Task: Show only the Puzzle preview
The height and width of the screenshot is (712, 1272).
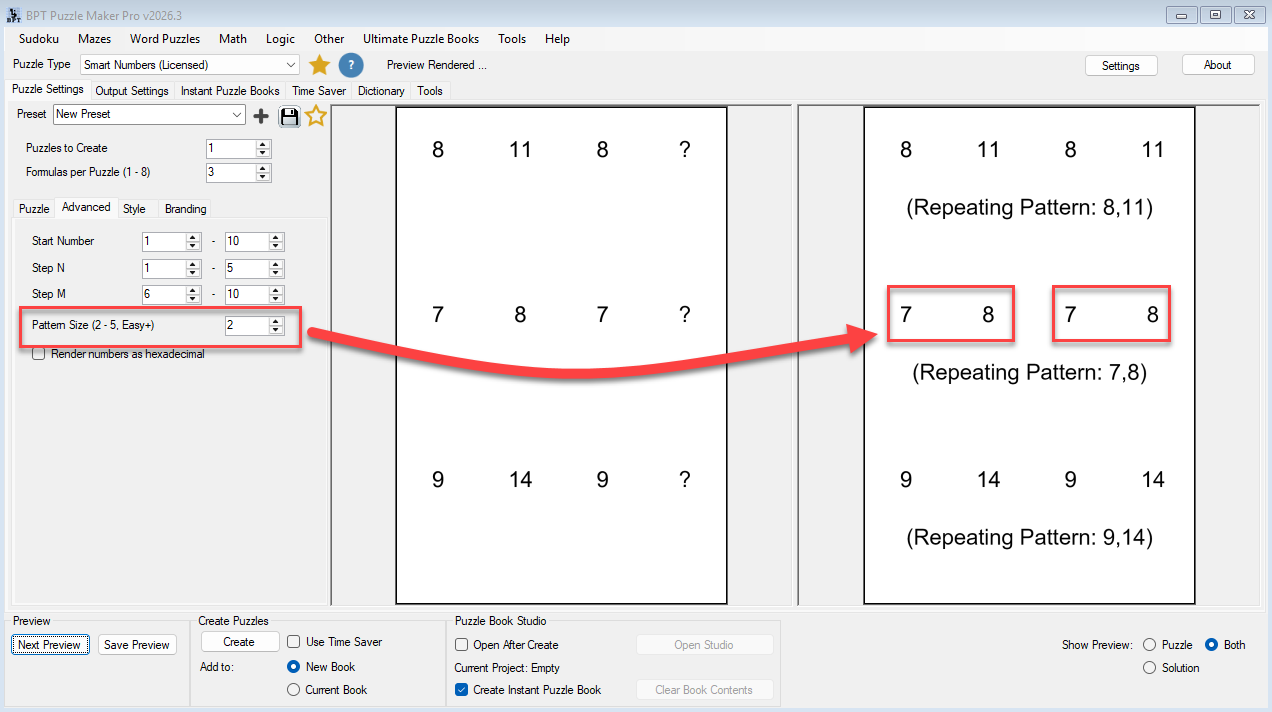Action: [1149, 645]
